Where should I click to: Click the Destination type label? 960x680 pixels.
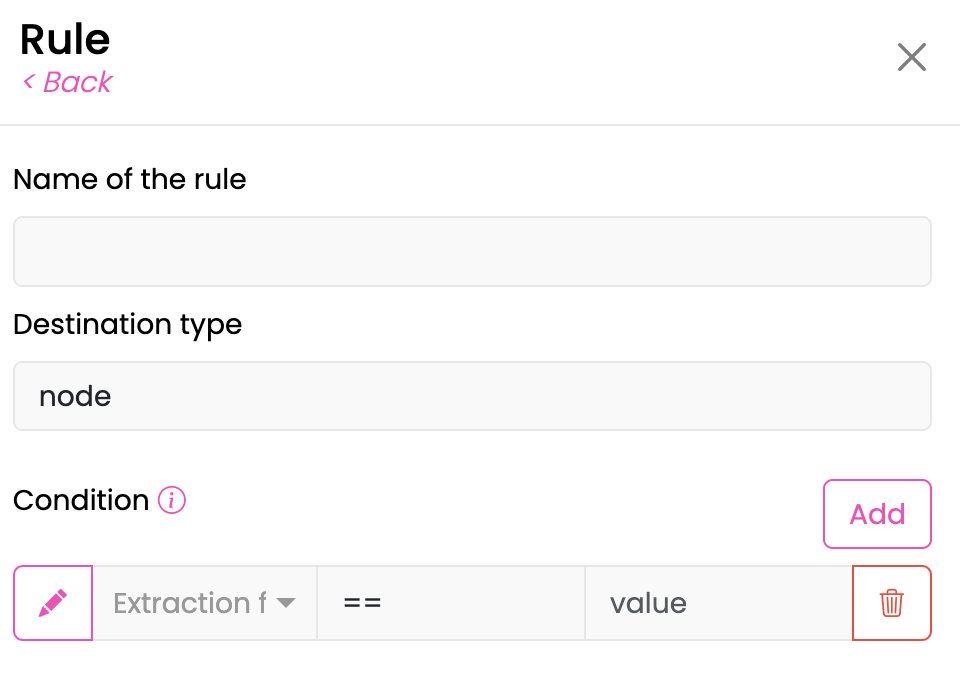pyautogui.click(x=127, y=324)
